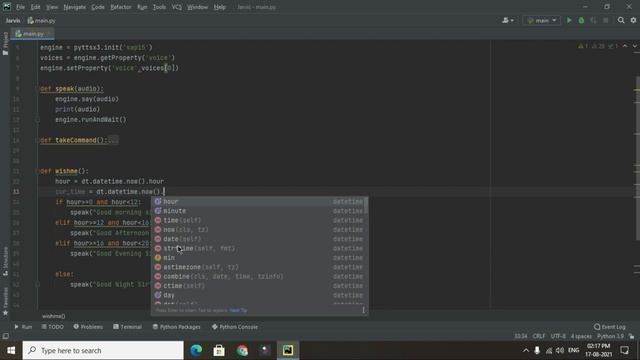This screenshot has width=640, height=360.
Task: Open the Python Packages tool window
Action: [176, 327]
